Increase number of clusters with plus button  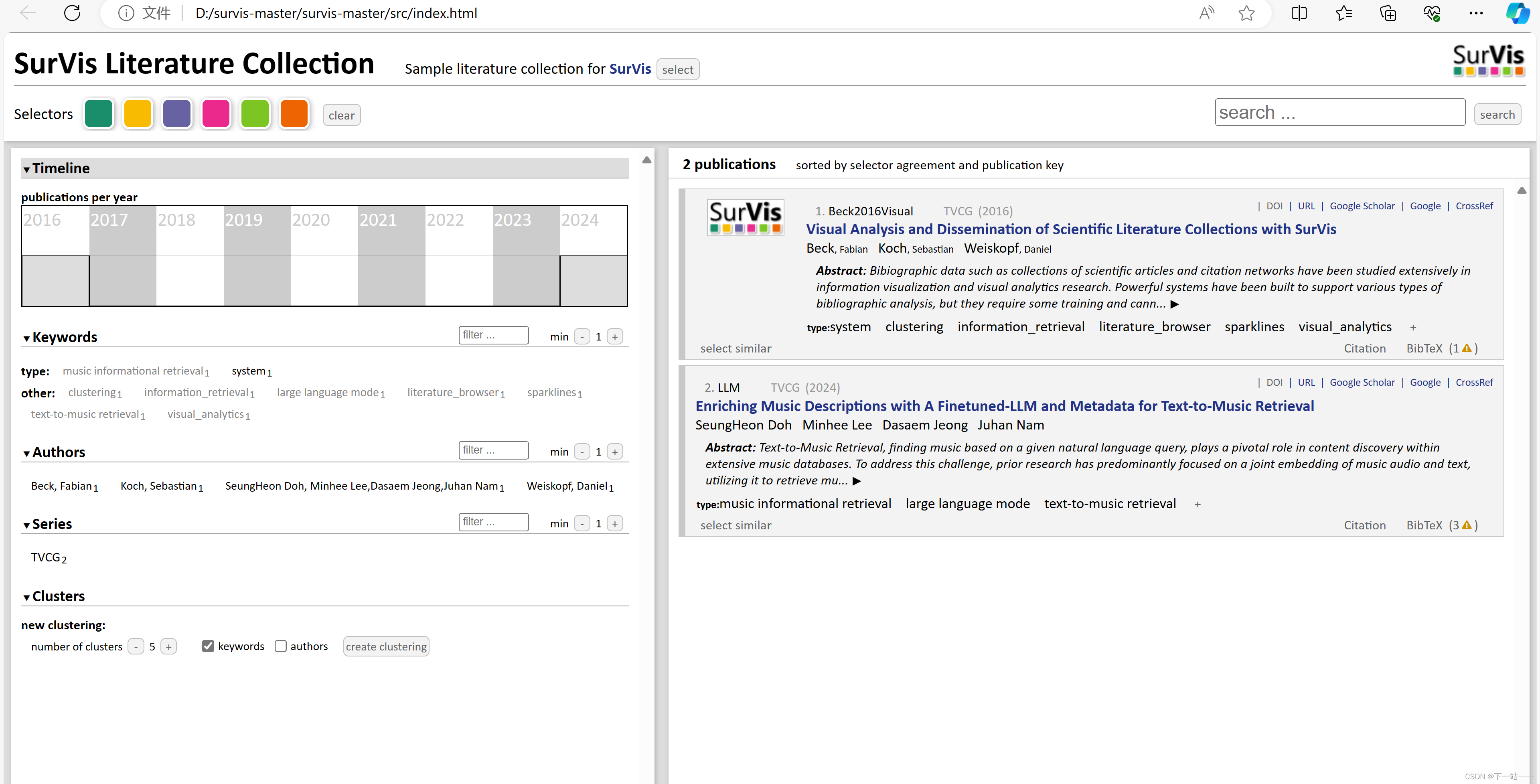click(168, 646)
